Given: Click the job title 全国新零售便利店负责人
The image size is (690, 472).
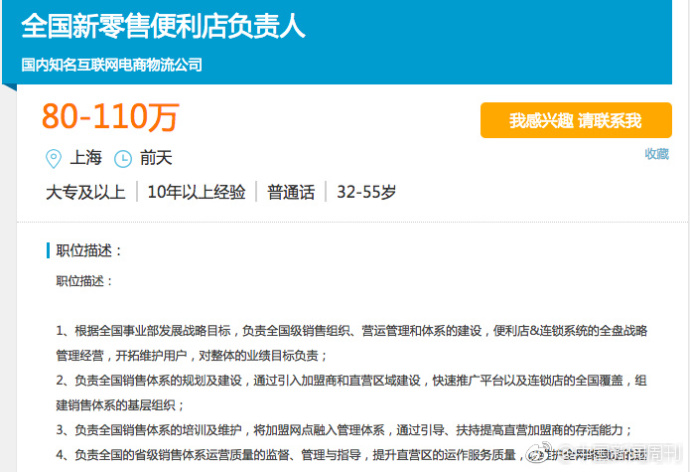Looking at the screenshot, I should [x=163, y=26].
